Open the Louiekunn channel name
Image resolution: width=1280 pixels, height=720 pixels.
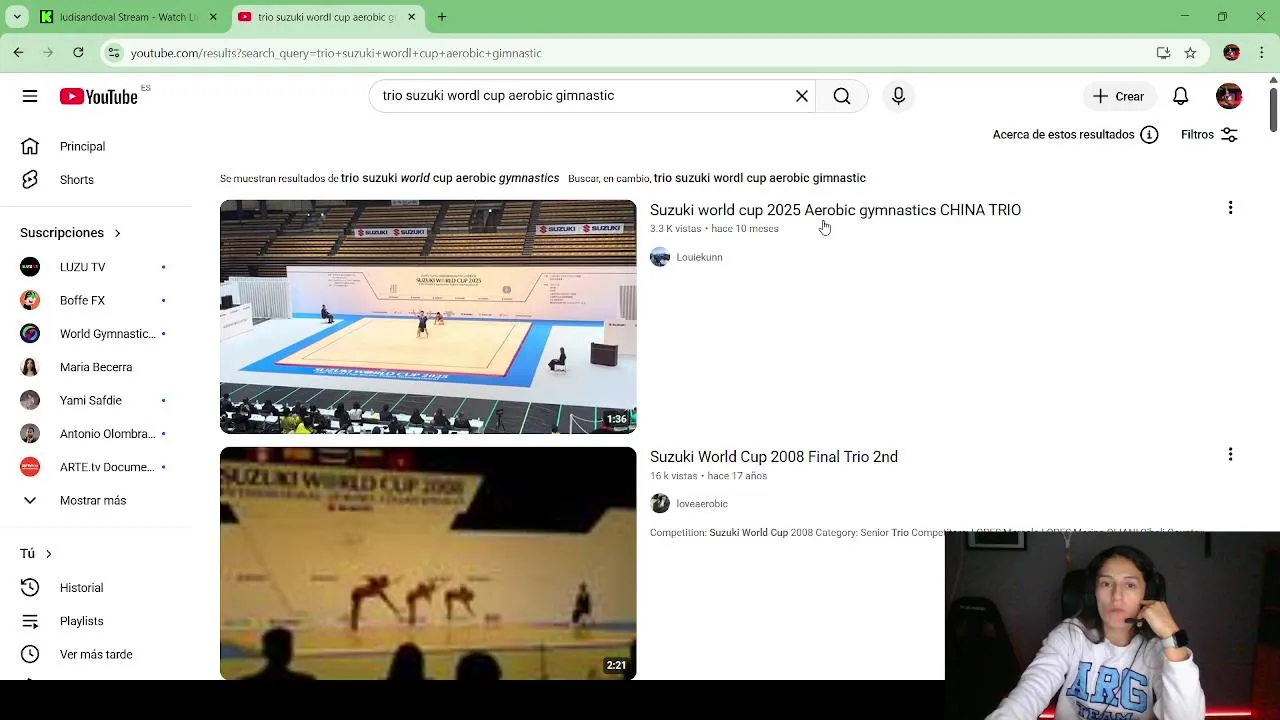699,257
